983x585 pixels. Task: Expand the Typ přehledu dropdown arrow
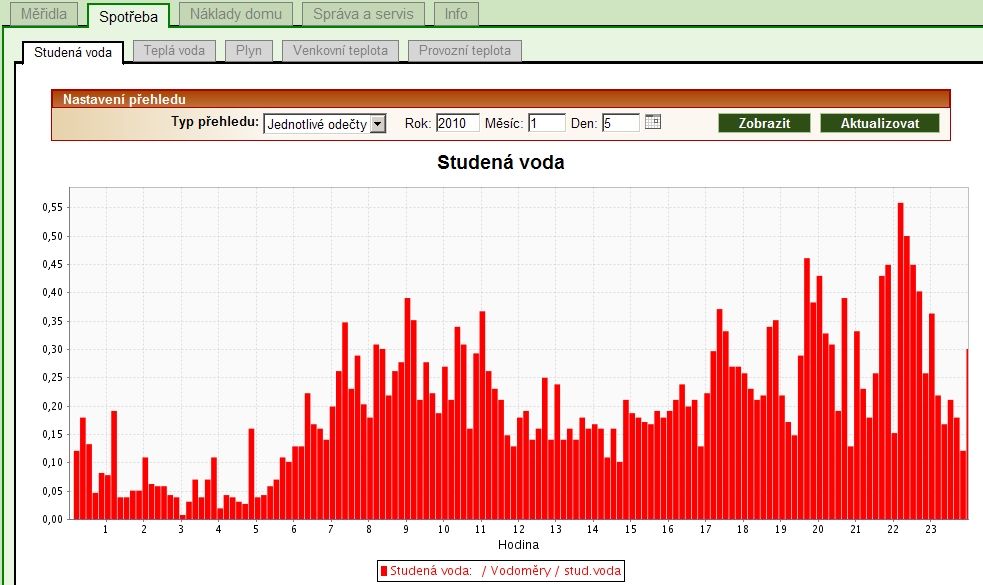[377, 124]
